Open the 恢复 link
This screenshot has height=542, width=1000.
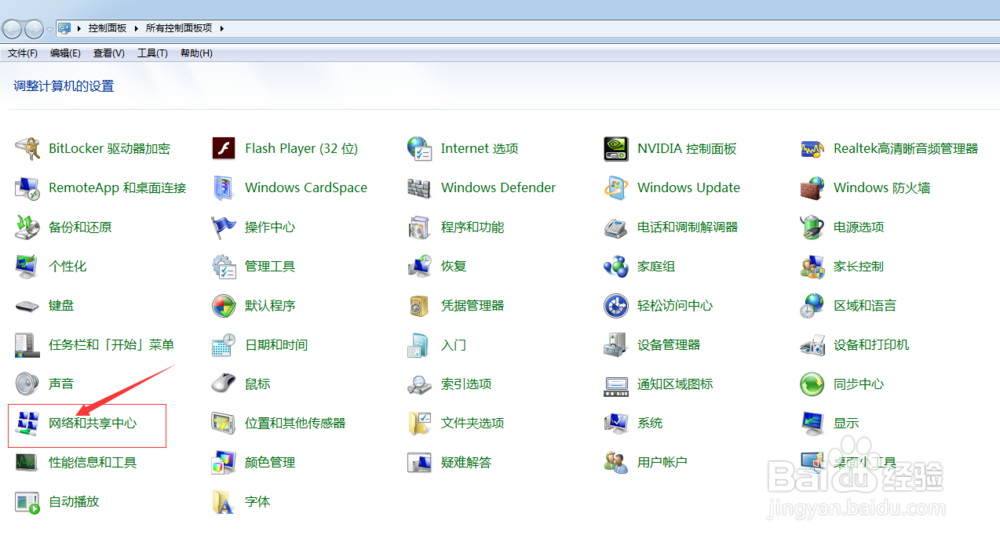[x=453, y=267]
